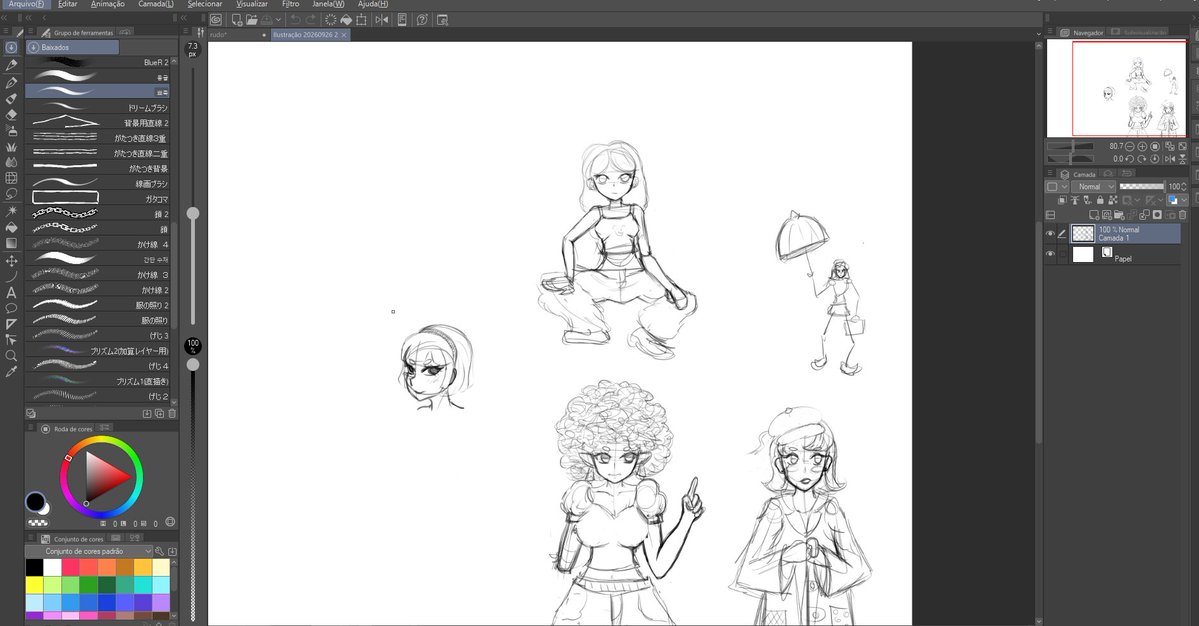The image size is (1199, 626).
Task: Click the Fill icon in command bar
Action: coord(346,20)
